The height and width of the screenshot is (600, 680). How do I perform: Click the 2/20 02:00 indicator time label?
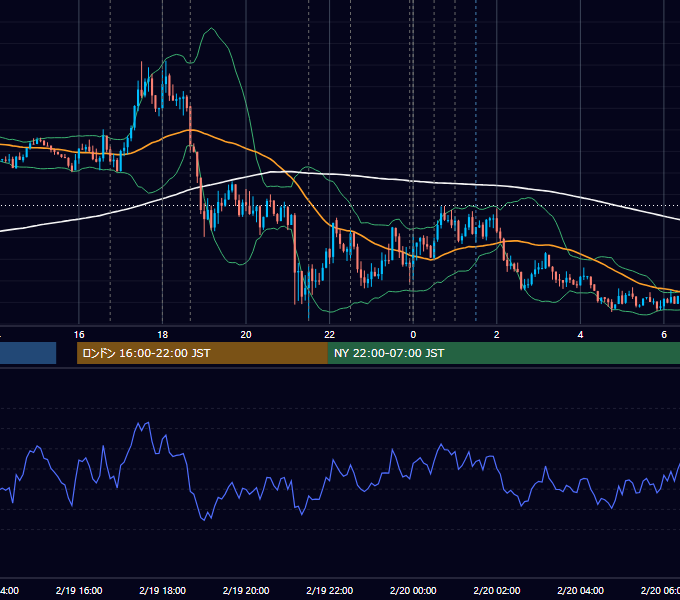[497, 590]
